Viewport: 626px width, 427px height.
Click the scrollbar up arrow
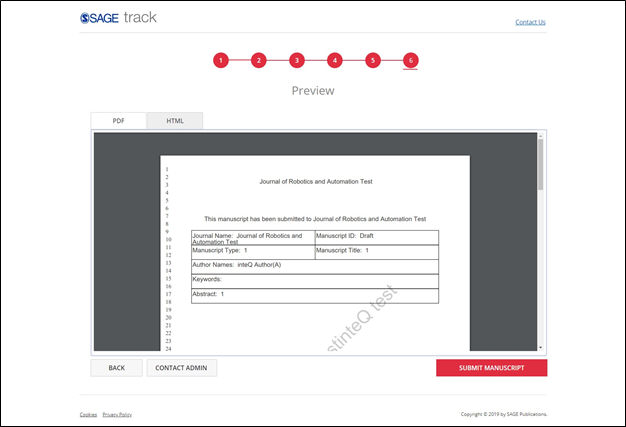(x=541, y=136)
